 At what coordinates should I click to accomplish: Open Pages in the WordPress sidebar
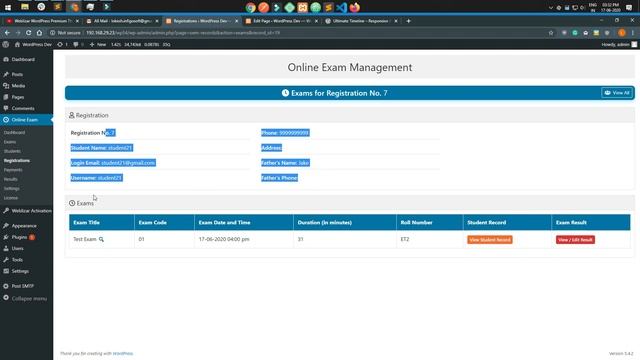pyautogui.click(x=18, y=97)
